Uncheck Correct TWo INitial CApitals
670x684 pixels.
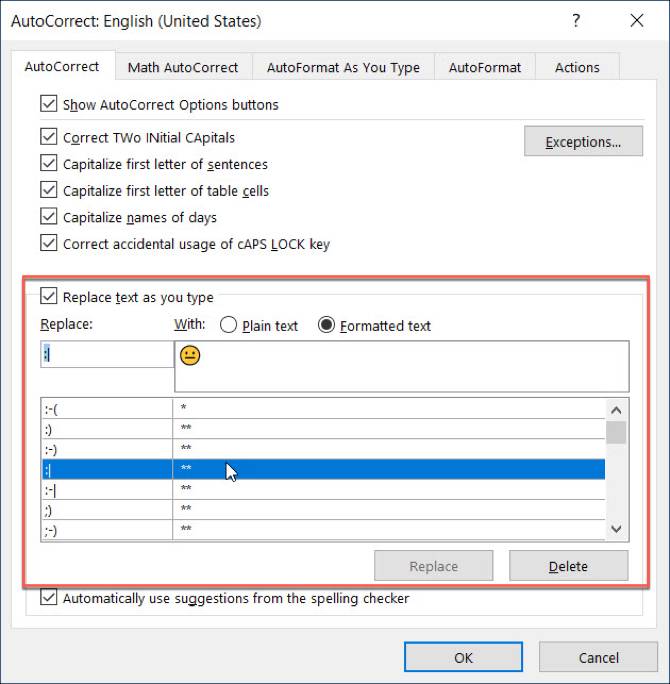[x=48, y=137]
